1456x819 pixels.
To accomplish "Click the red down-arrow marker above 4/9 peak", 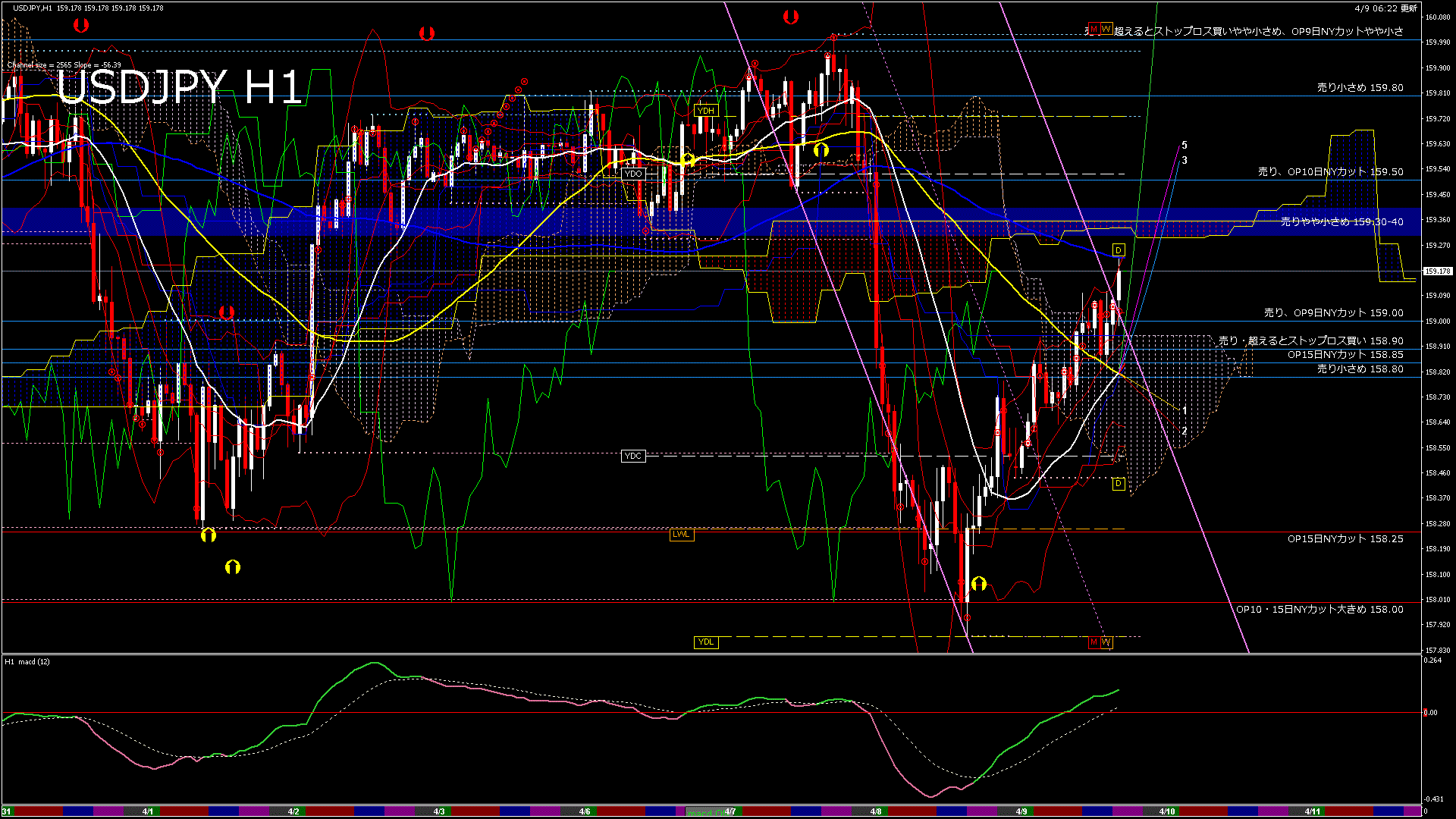I will [791, 17].
